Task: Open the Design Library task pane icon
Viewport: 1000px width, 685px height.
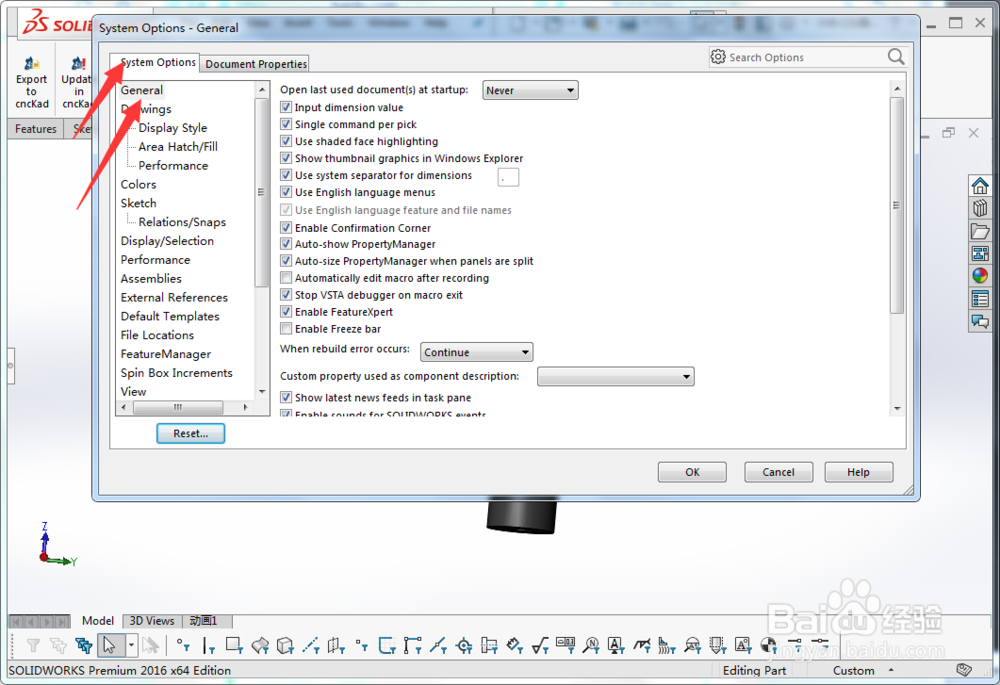Action: click(x=980, y=208)
